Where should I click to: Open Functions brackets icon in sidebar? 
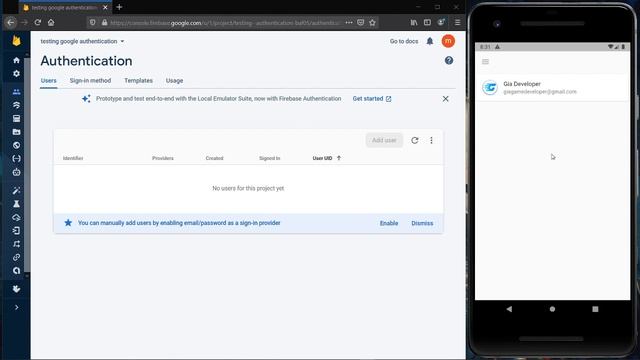[16, 158]
